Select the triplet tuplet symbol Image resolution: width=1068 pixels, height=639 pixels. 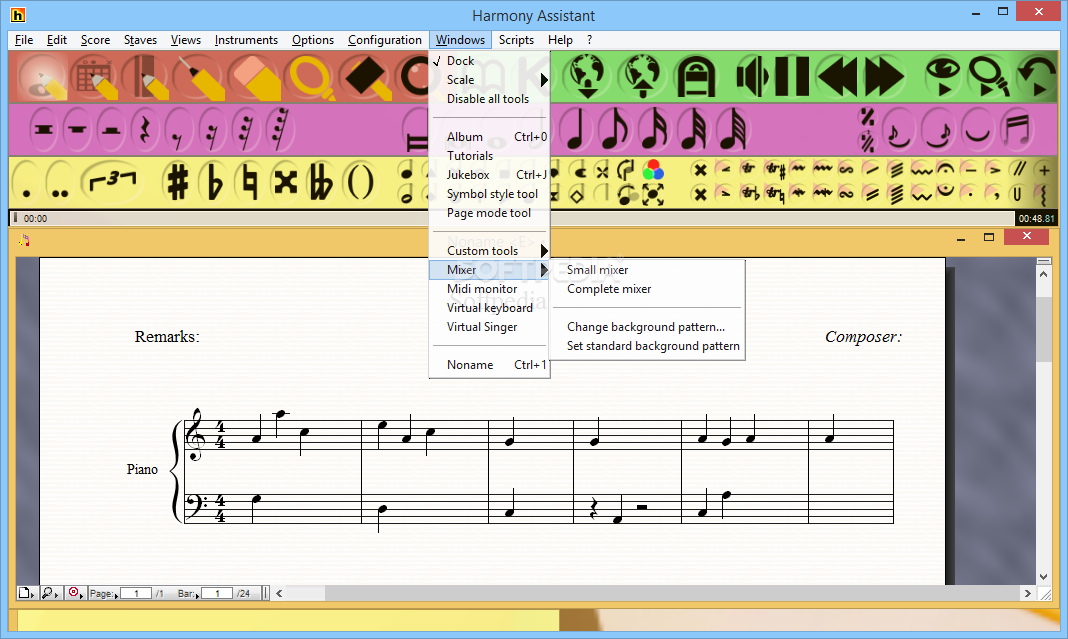[112, 181]
